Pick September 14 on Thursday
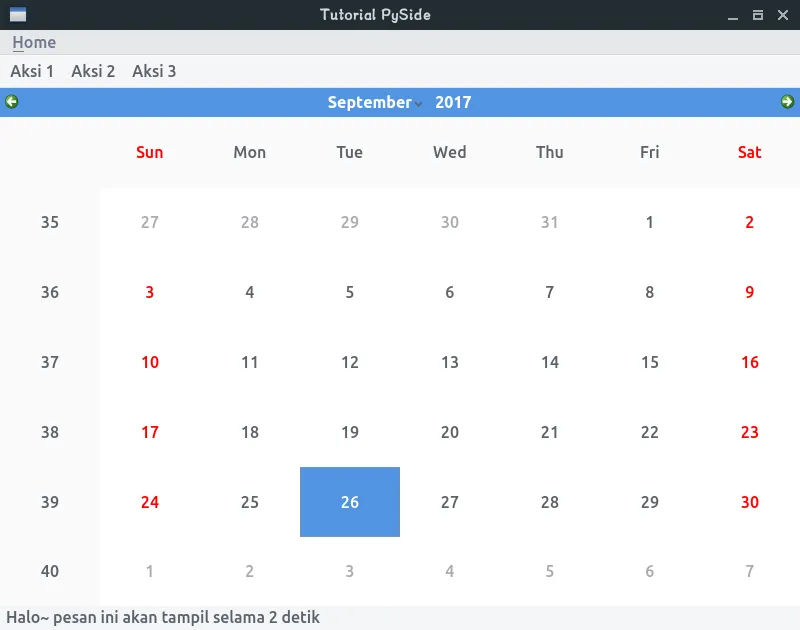The image size is (800, 630). point(549,362)
